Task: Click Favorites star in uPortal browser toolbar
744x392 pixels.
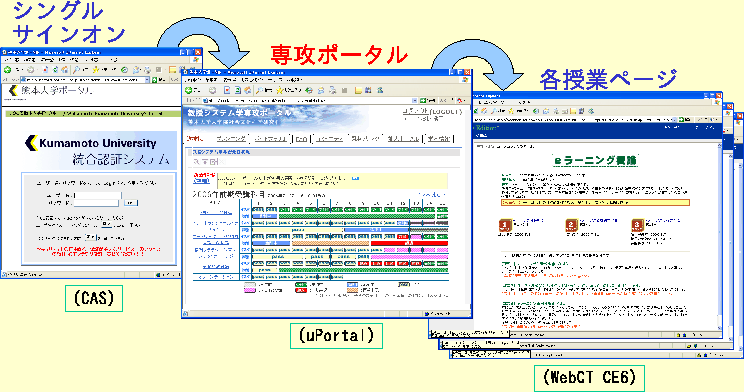Action: pyautogui.click(x=280, y=90)
